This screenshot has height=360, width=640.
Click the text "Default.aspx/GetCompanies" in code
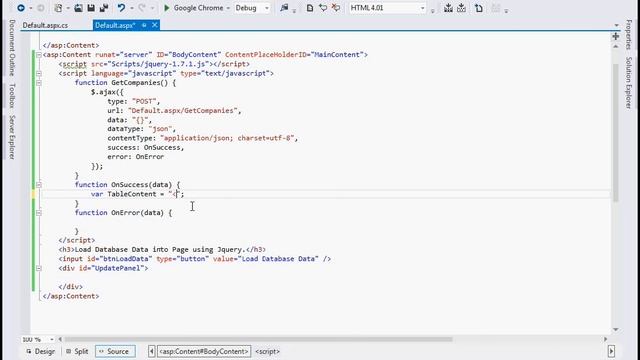pos(184,111)
